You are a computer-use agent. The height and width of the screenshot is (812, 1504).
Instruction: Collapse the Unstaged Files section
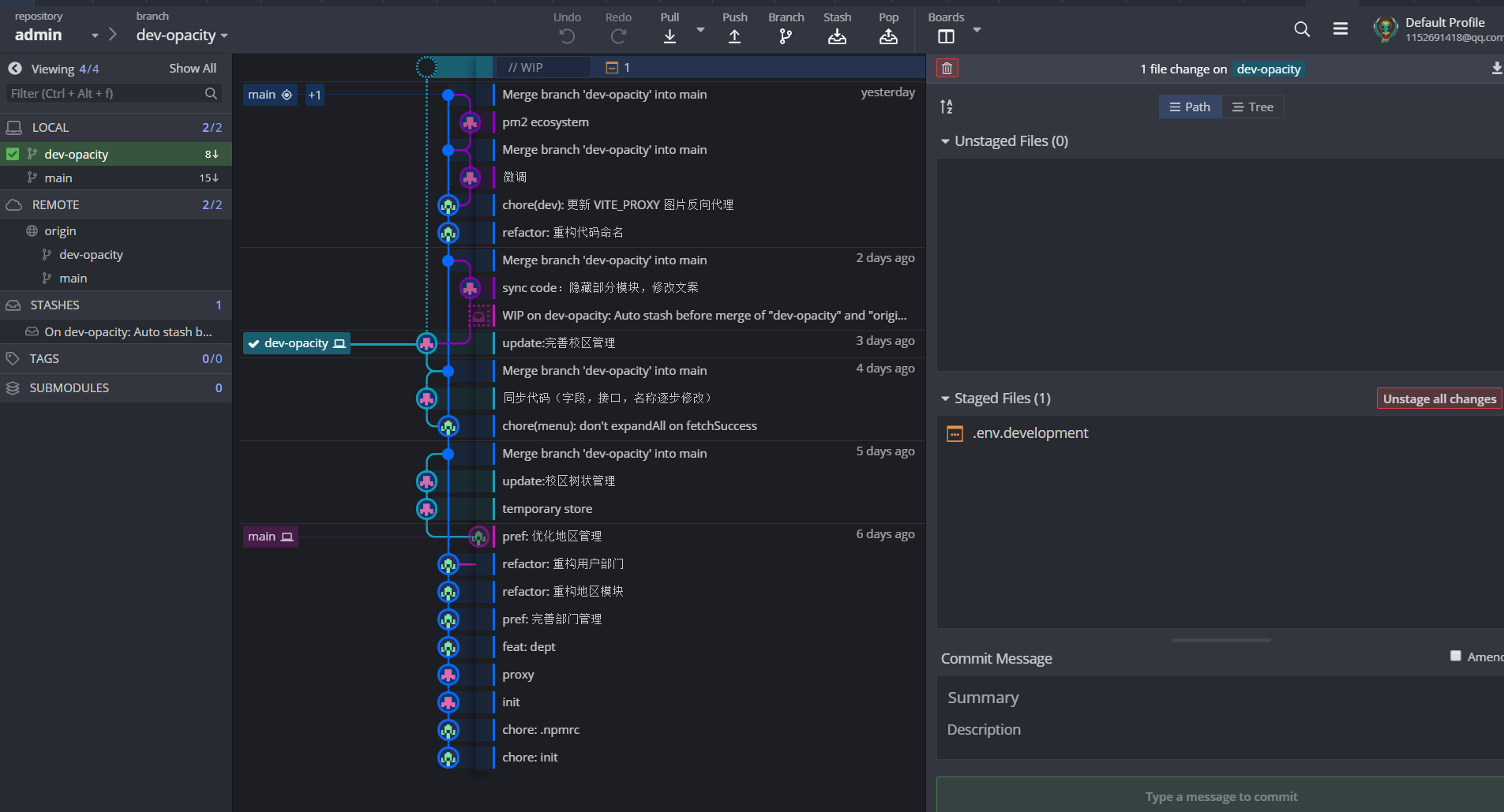945,141
